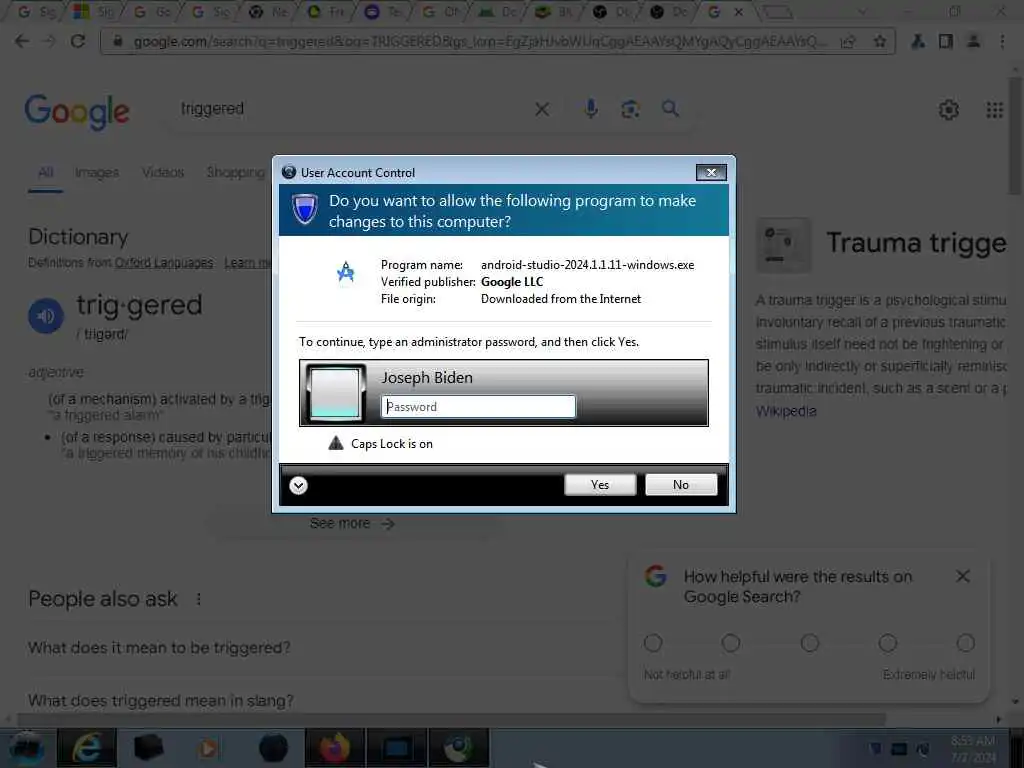Open Google Lens image search

coord(630,109)
